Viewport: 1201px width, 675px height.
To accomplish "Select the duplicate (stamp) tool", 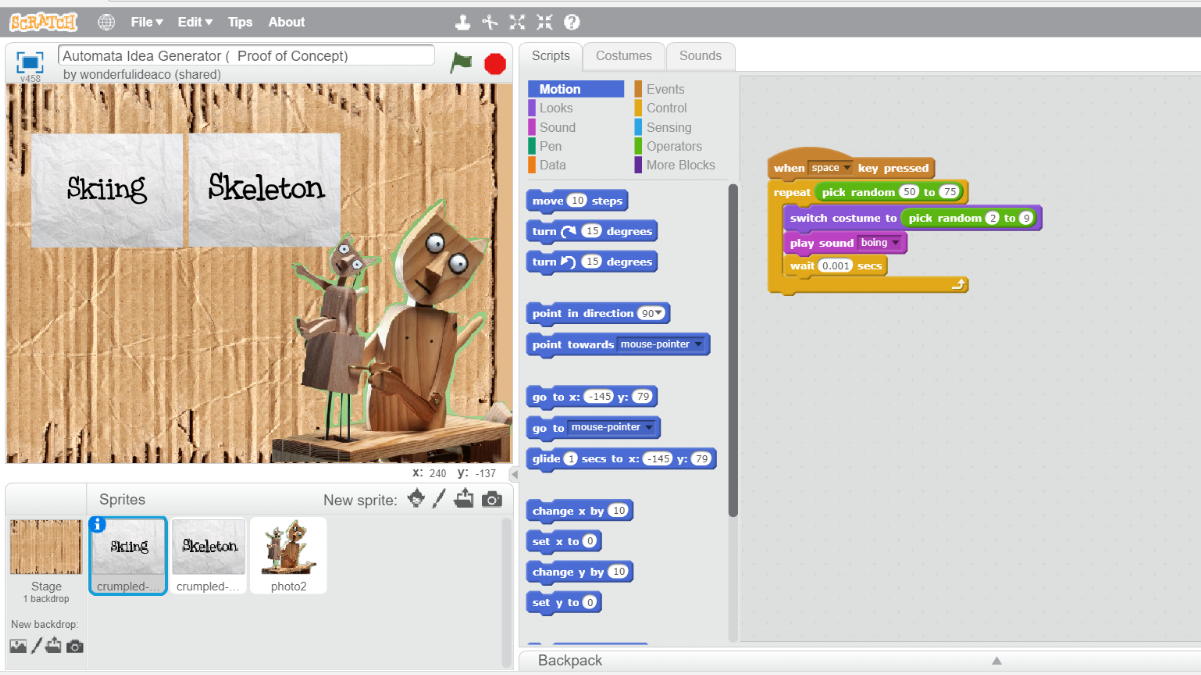I will pos(463,21).
